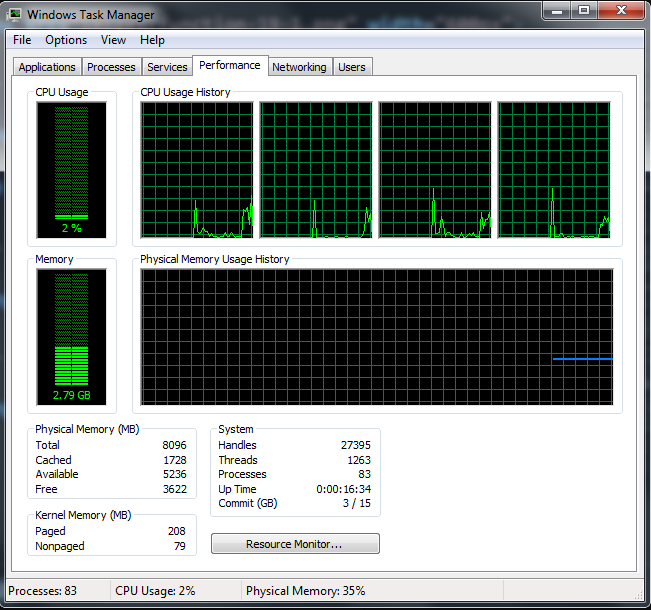
Task: Click the 'Physical Memory (MB)' group label
Action: click(87, 429)
